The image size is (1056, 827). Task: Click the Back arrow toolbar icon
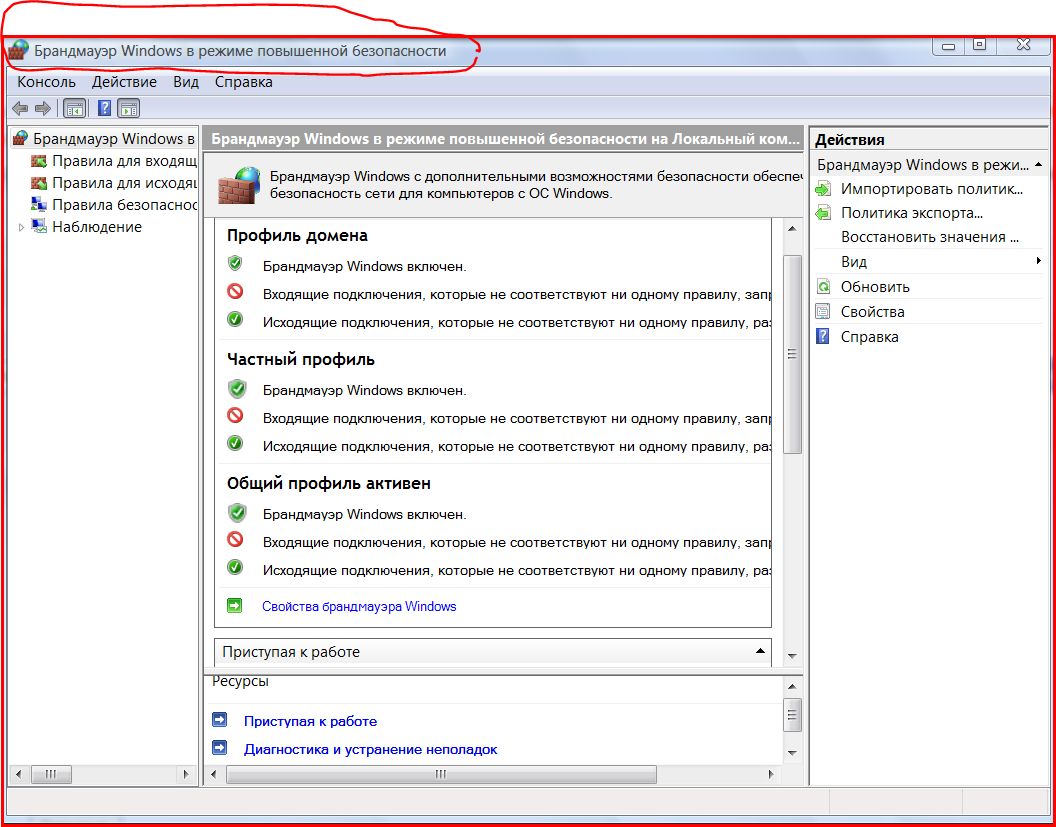click(x=20, y=108)
